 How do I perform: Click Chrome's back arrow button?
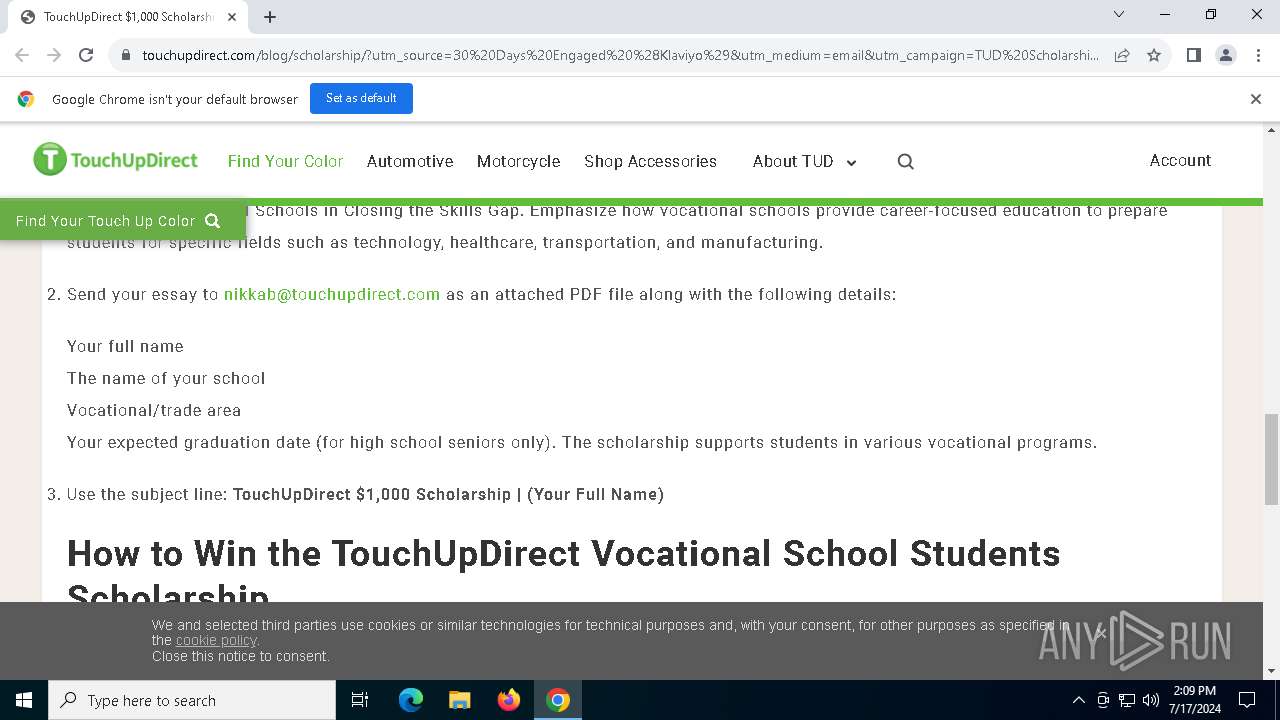pyautogui.click(x=22, y=55)
